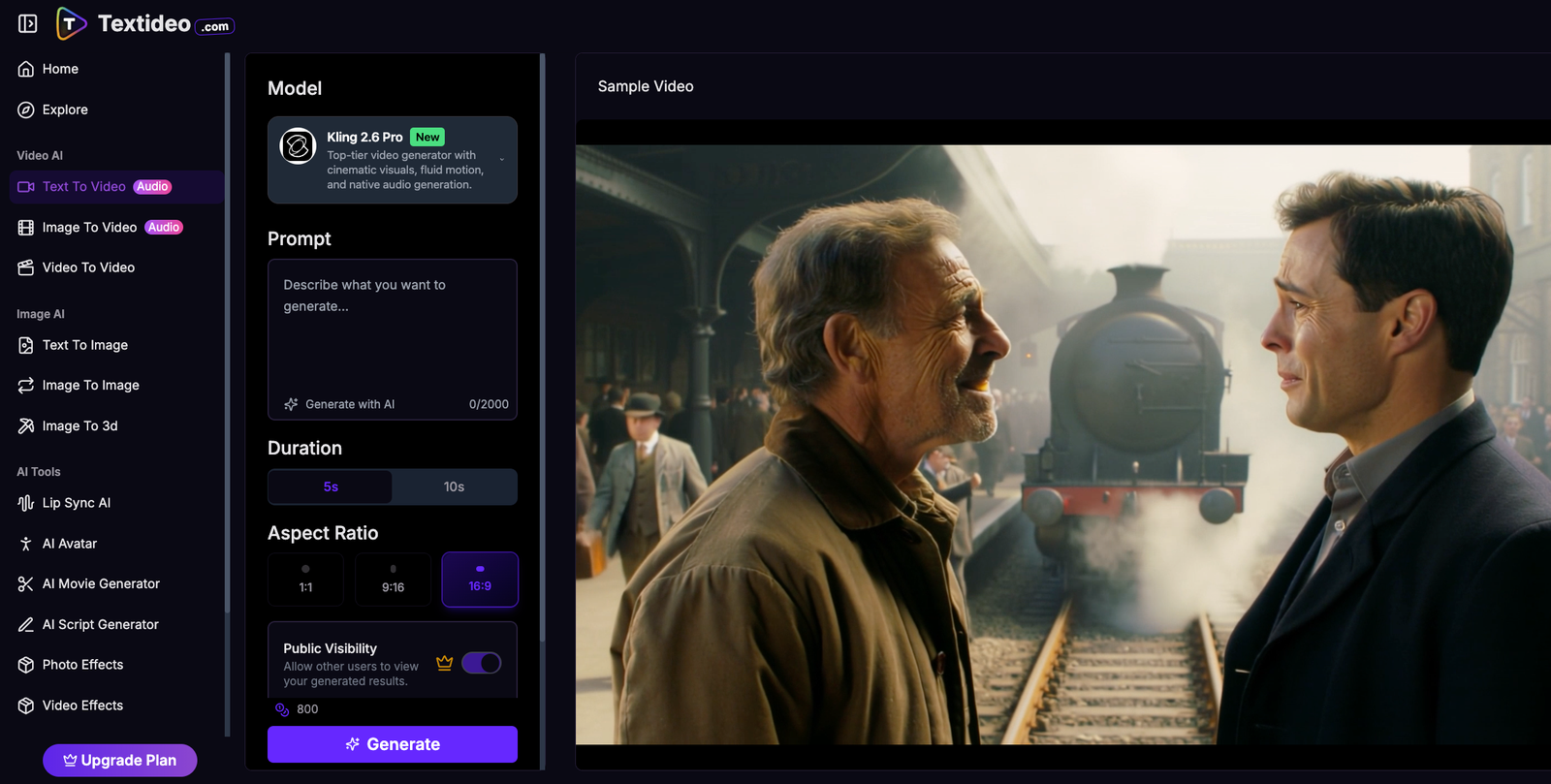This screenshot has height=784, width=1551.
Task: Click the premium crown icon by Public Visibility
Action: pyautogui.click(x=445, y=663)
